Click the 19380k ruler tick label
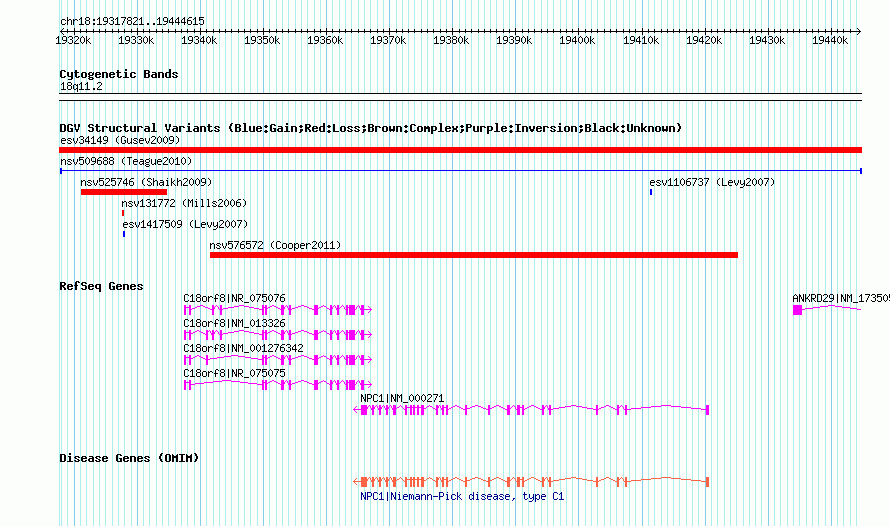Image resolution: width=890 pixels, height=526 pixels. point(451,40)
